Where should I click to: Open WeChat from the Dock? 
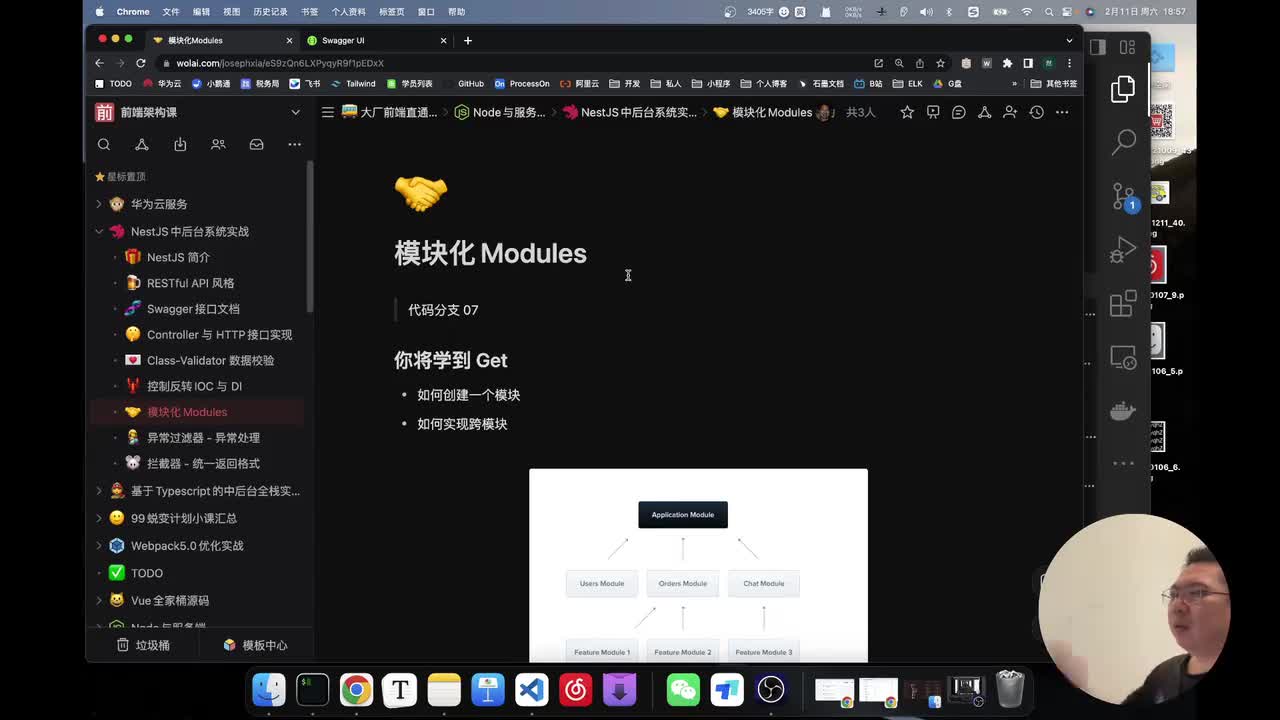[683, 690]
